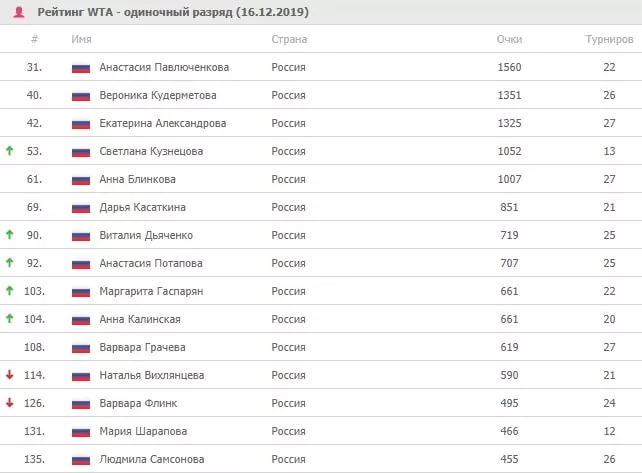Click the points value 1007
The image size is (642, 473).
click(x=509, y=179)
